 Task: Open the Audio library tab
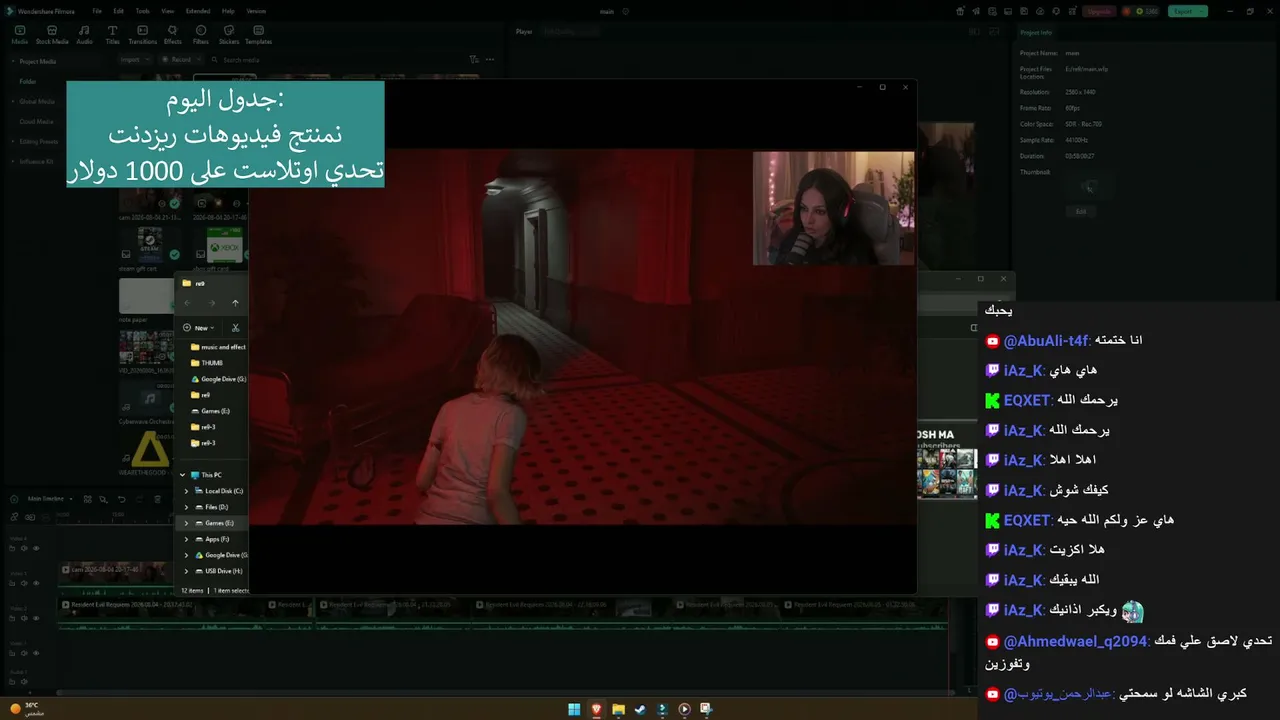84,35
